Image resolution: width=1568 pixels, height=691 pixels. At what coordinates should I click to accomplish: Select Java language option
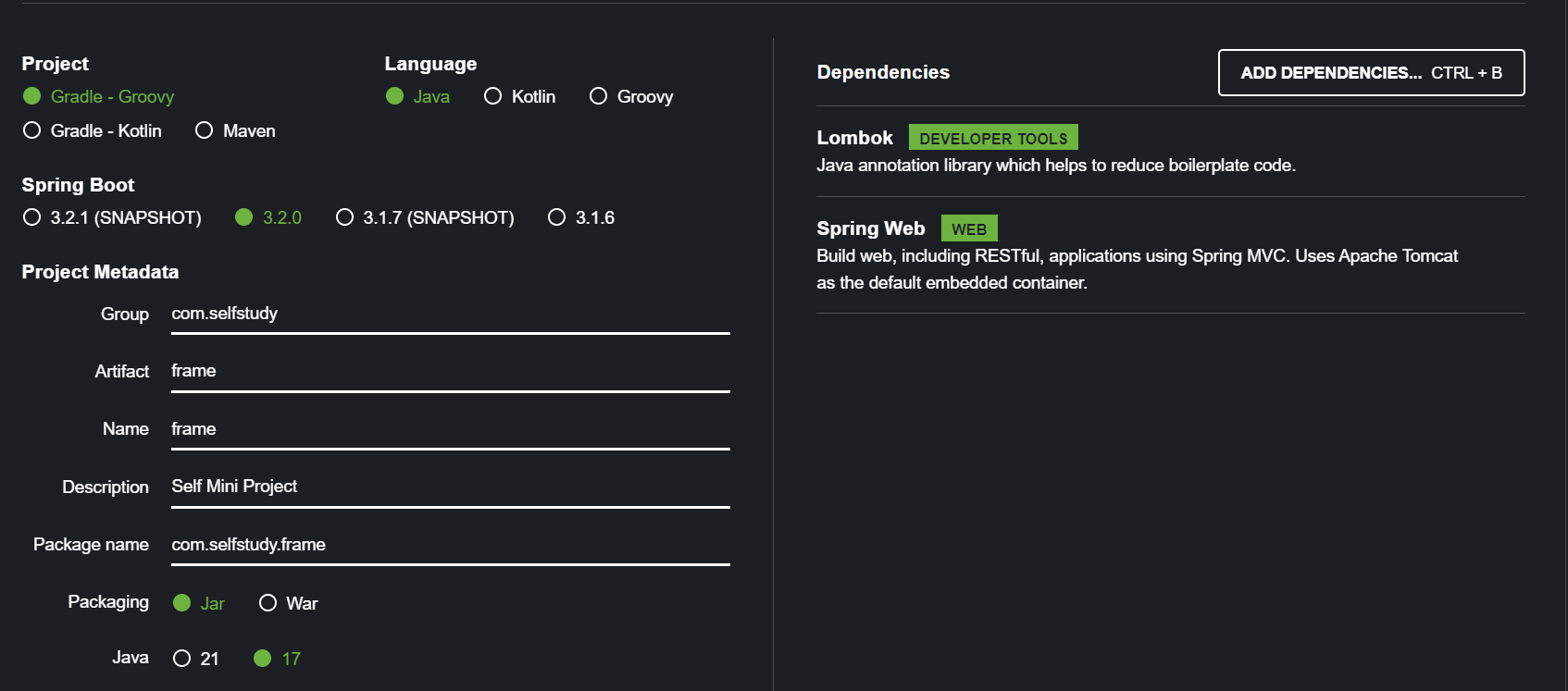[417, 96]
